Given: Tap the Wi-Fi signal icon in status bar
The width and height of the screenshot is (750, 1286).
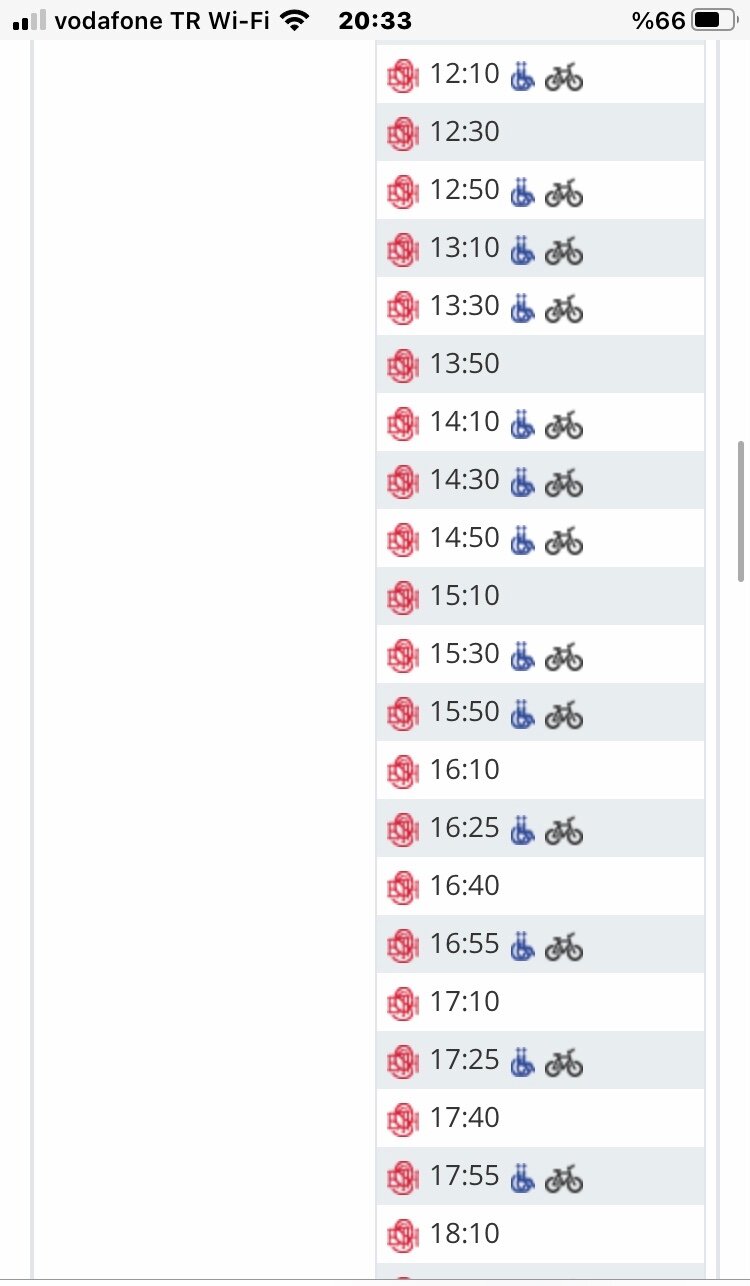Looking at the screenshot, I should coord(294,20).
